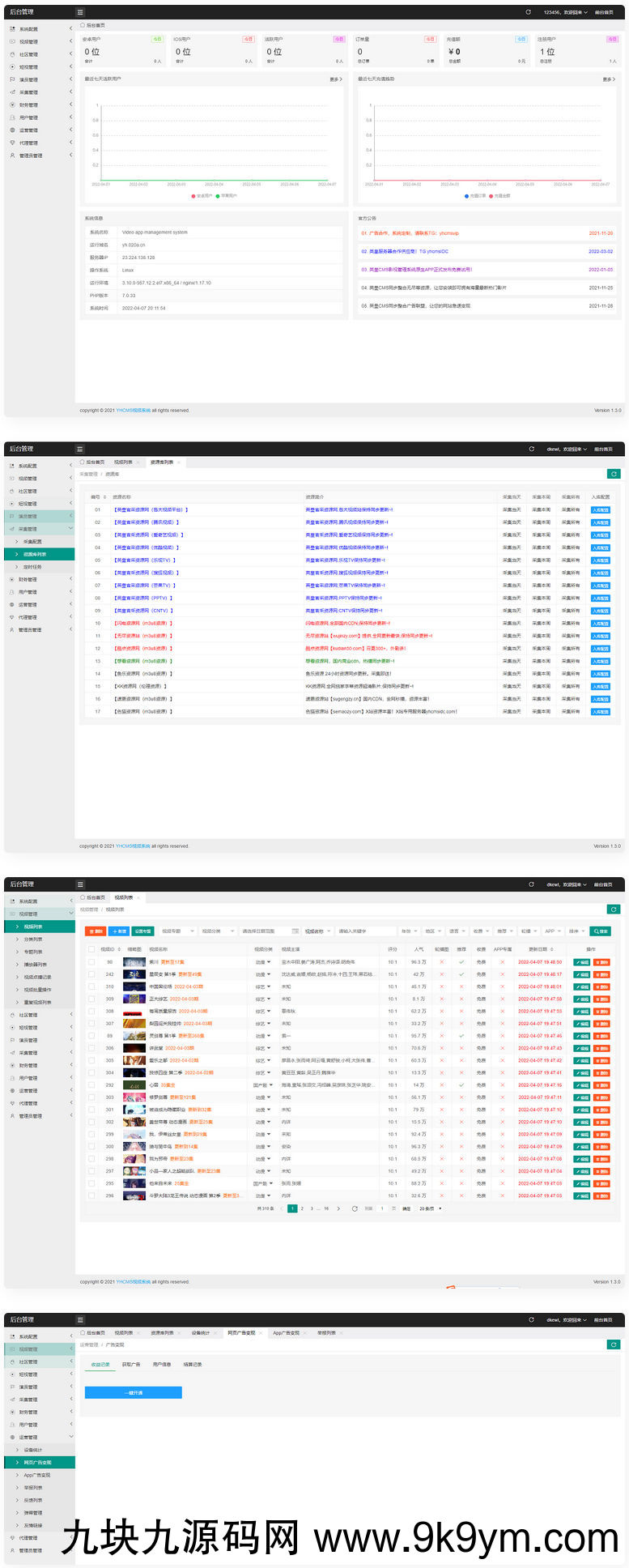Click header refresh icon beside 123456 user
This screenshot has height=1568, width=629.
click(529, 12)
